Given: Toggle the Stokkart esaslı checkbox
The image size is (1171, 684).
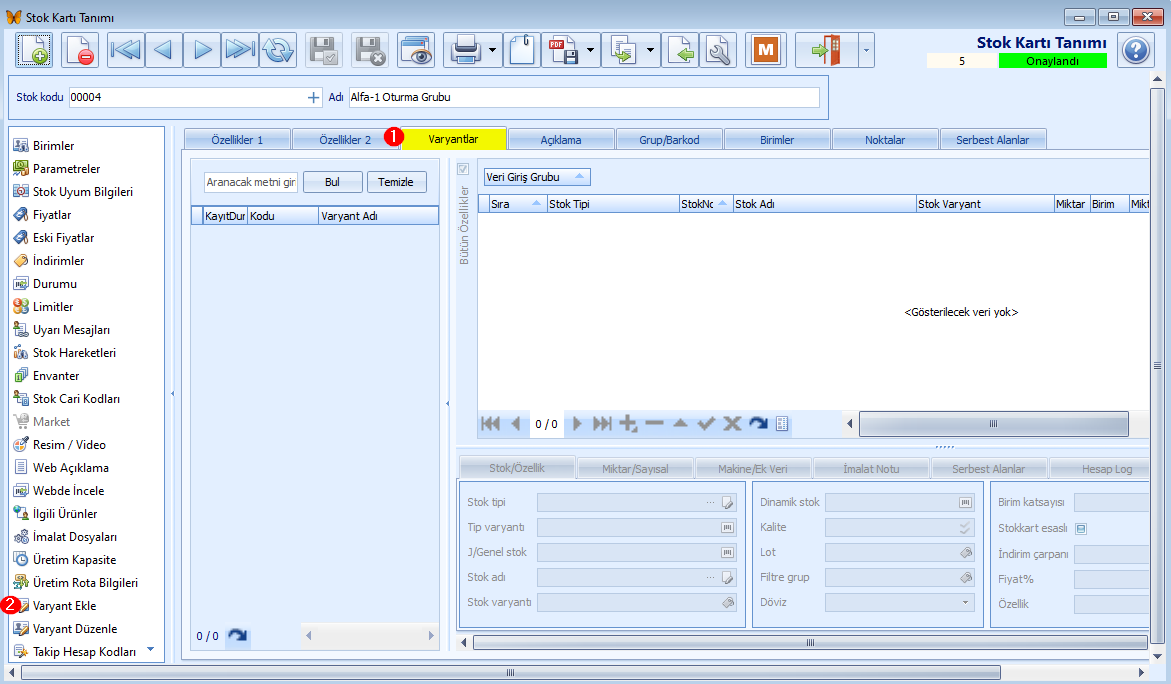Looking at the screenshot, I should coord(1081,528).
